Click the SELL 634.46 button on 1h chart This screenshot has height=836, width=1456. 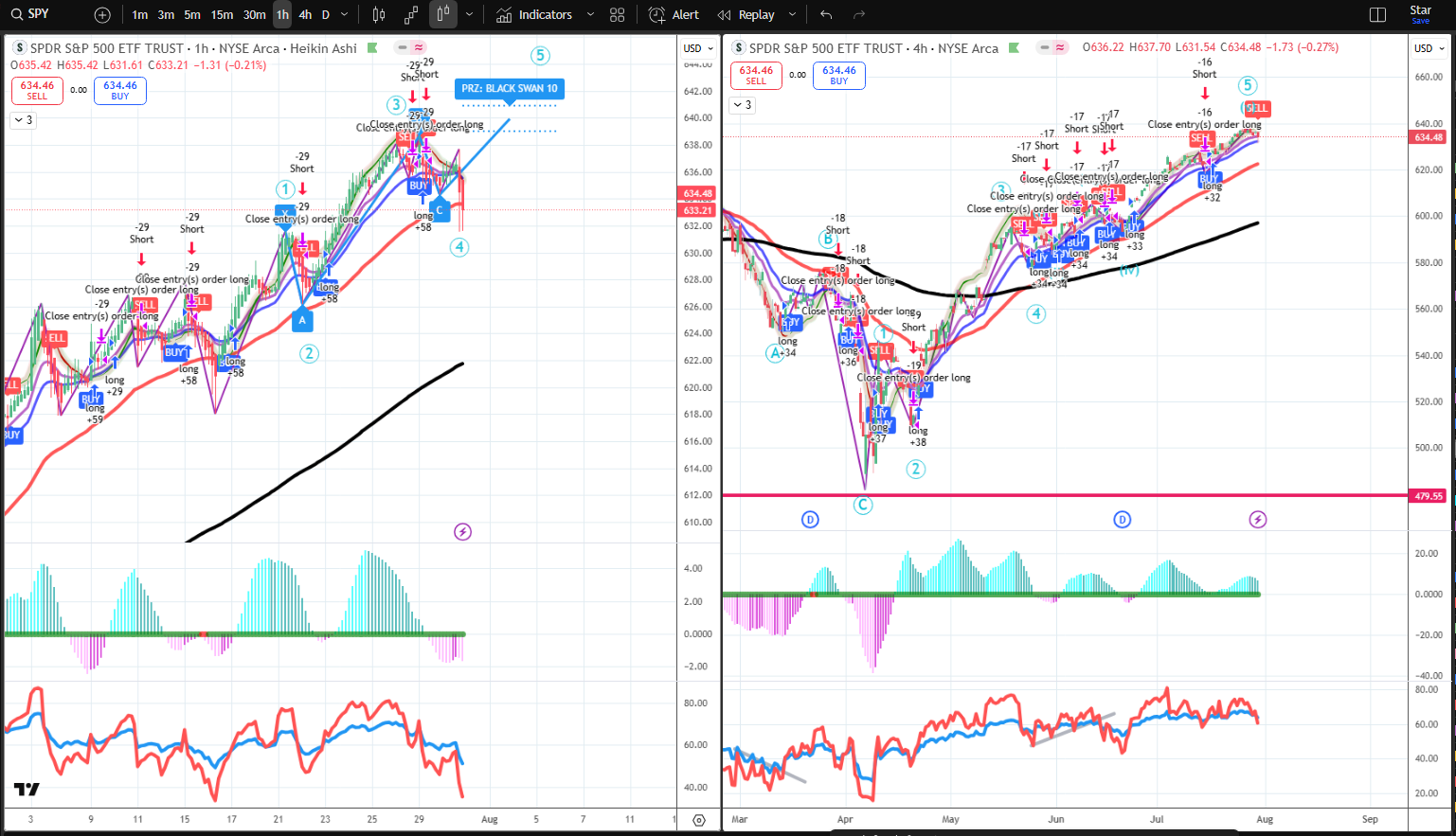pos(37,90)
